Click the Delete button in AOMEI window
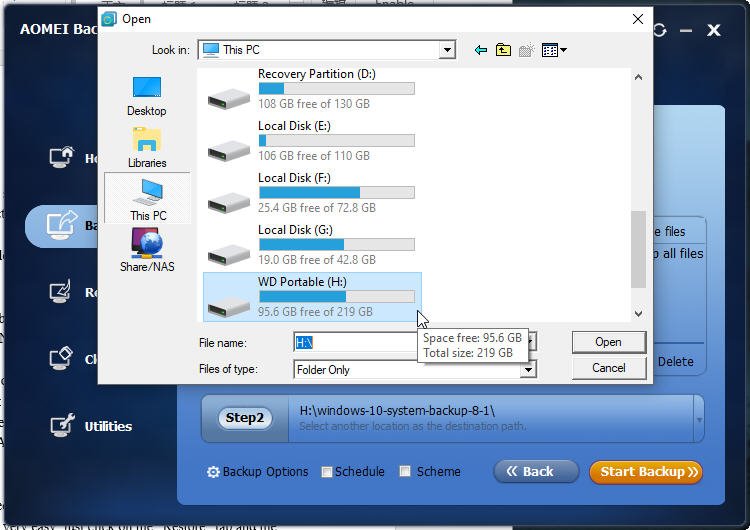This screenshot has width=750, height=530. click(675, 362)
